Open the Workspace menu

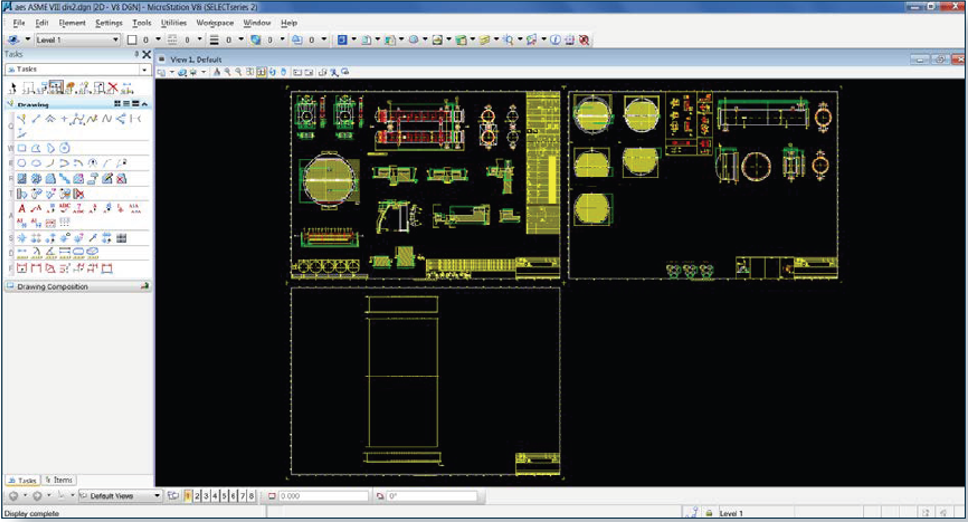click(x=214, y=22)
